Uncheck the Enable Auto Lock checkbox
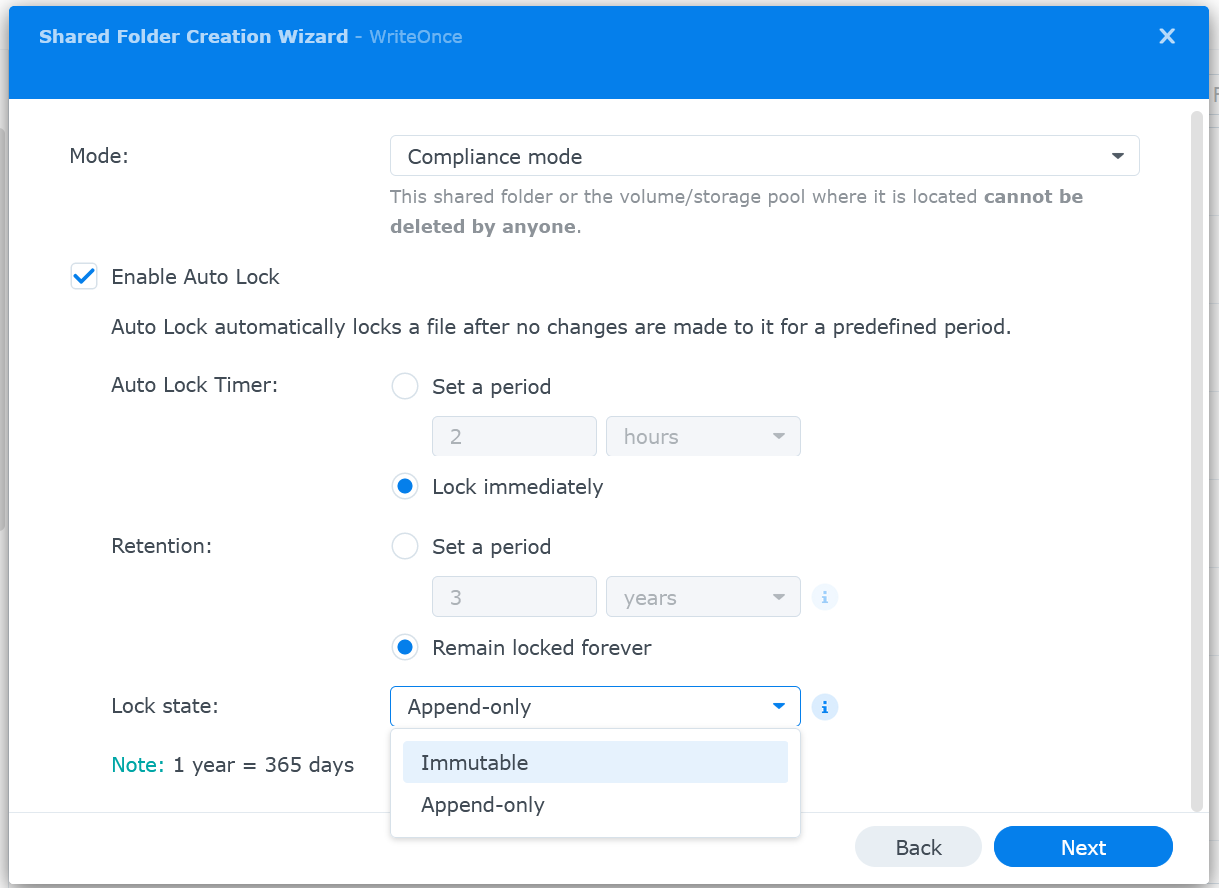The height and width of the screenshot is (888, 1219). (x=83, y=276)
